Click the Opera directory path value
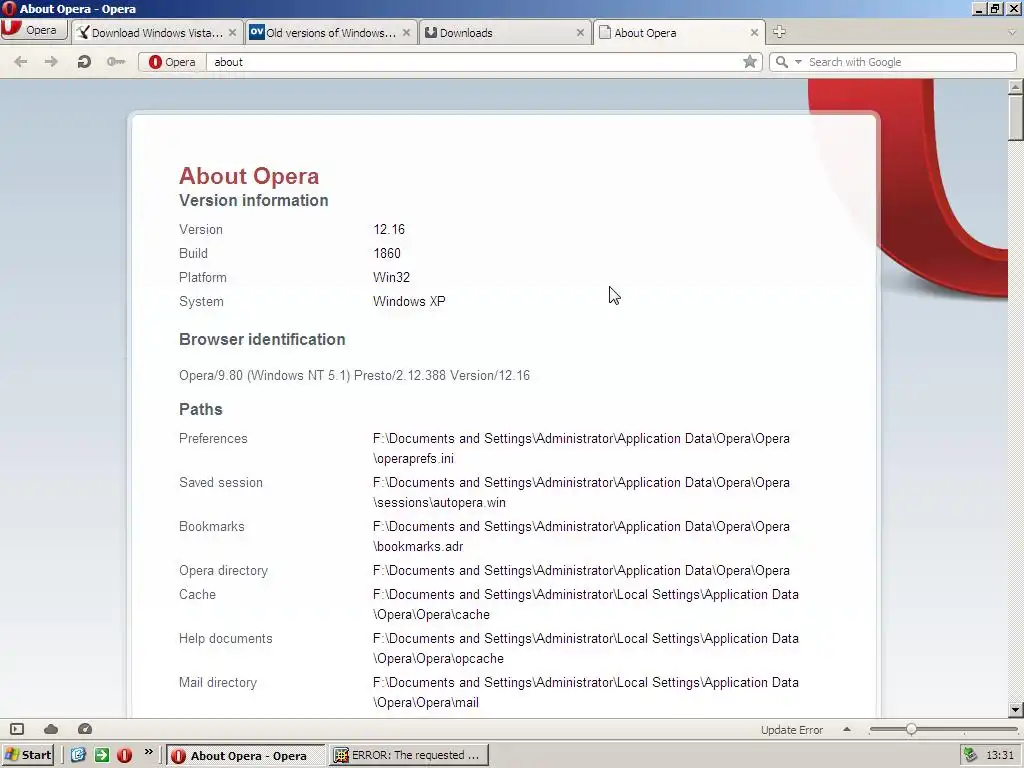 581,571
